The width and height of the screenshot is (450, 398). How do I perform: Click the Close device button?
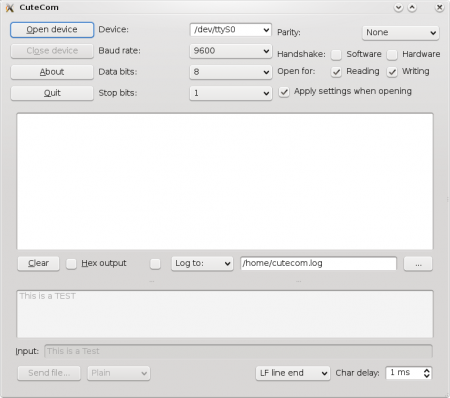pyautogui.click(x=52, y=51)
